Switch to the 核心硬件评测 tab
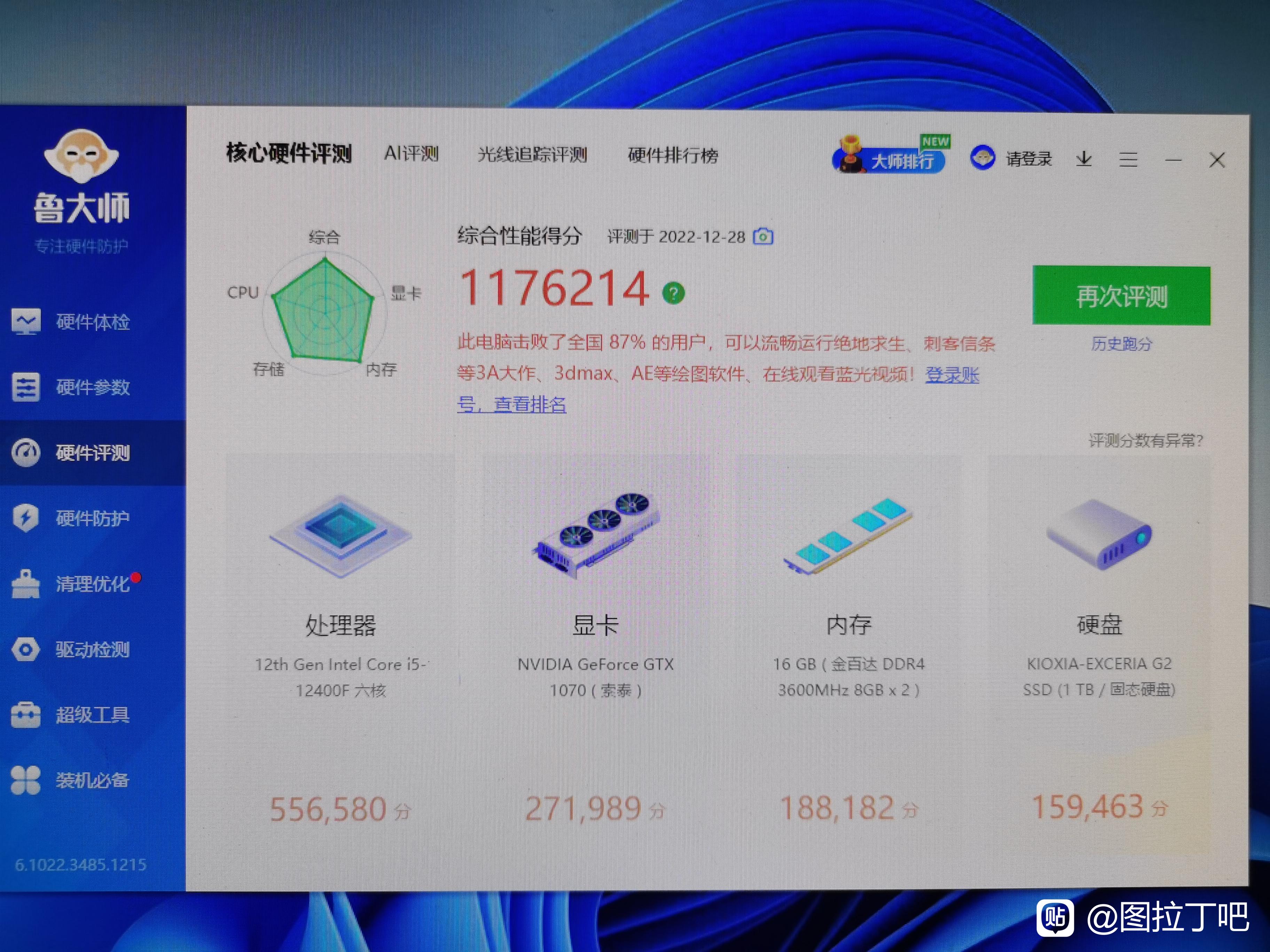This screenshot has width=1270, height=952. 289,153
